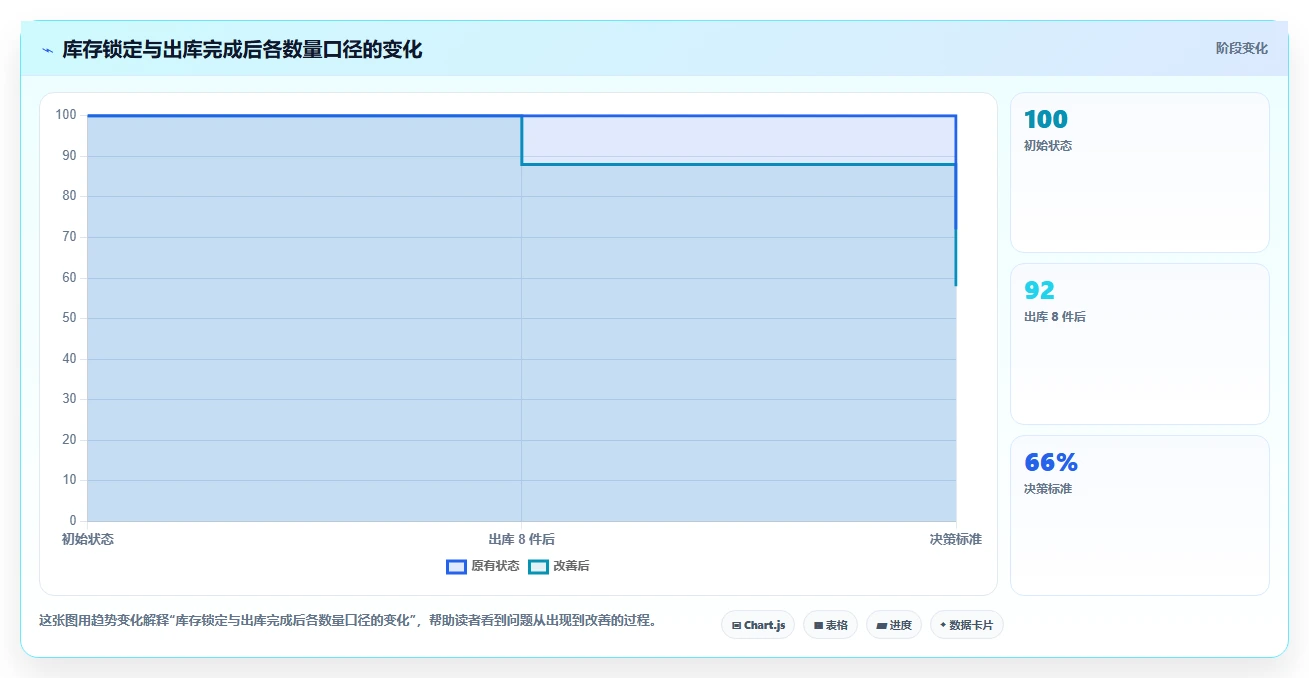This screenshot has width=1309, height=678.
Task: Click the 数据卡片 tag icon
Action: (943, 625)
